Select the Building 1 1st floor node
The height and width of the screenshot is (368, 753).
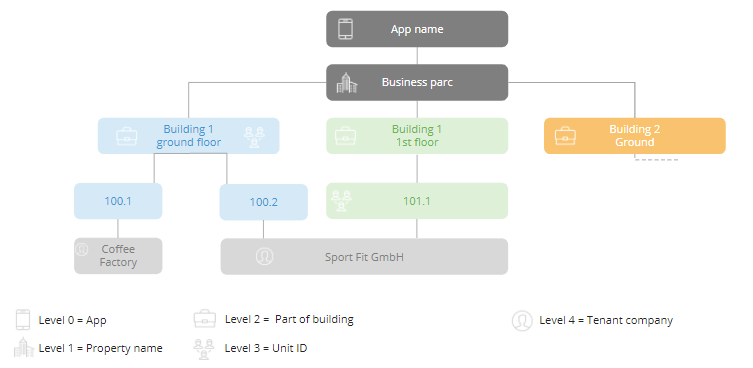tap(417, 136)
